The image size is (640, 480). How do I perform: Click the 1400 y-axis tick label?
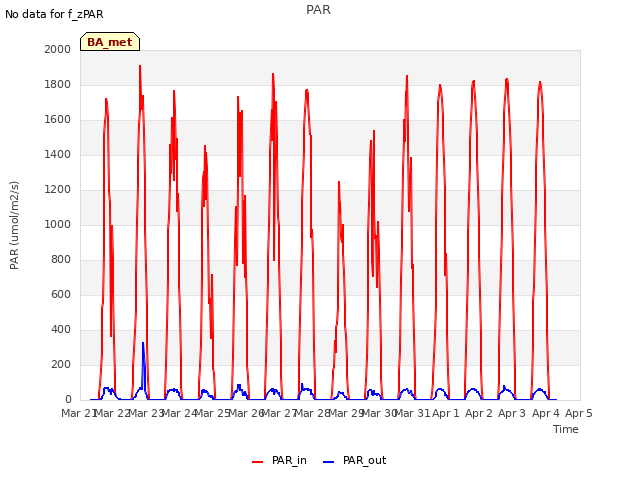pyautogui.click(x=58, y=154)
